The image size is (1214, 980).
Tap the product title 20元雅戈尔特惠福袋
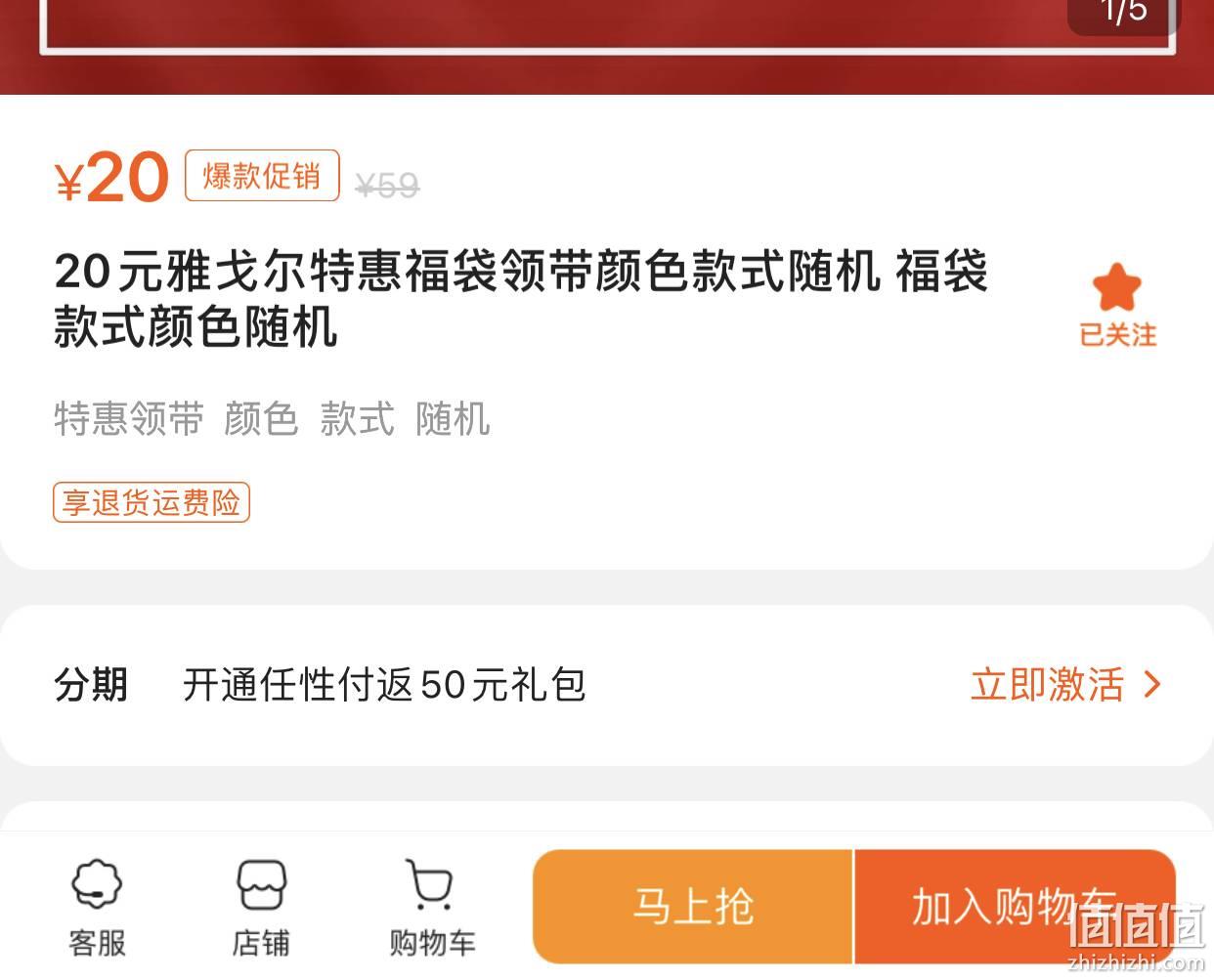(521, 298)
